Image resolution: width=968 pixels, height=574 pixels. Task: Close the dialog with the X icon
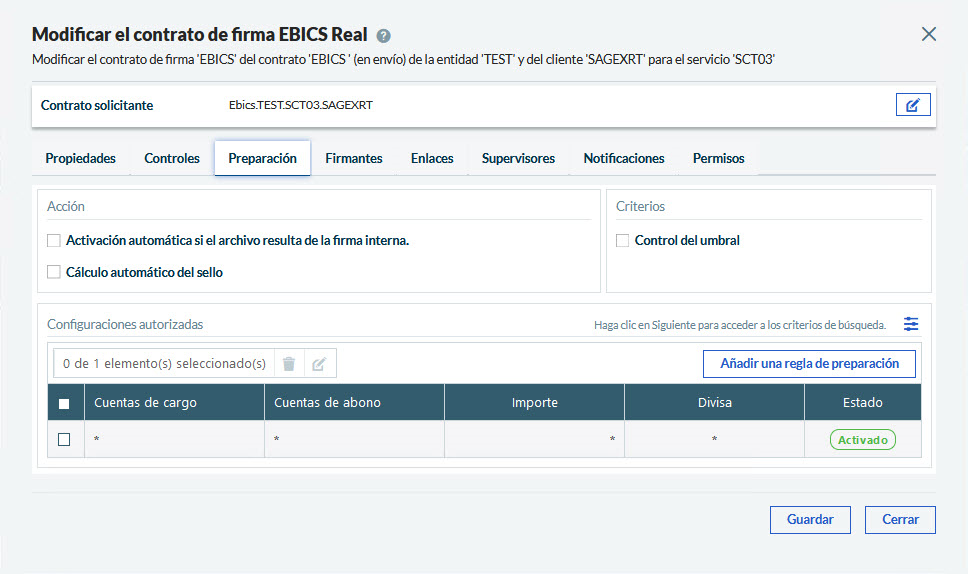coord(929,34)
